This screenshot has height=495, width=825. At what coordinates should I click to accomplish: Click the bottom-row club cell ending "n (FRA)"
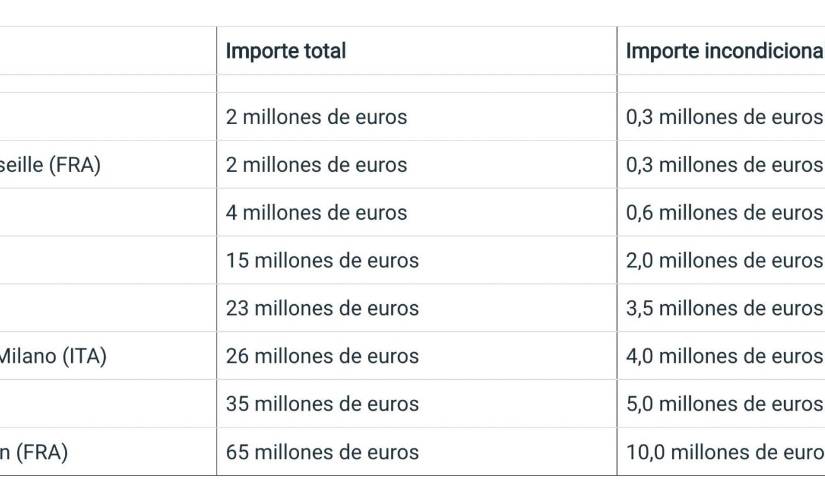click(34, 453)
